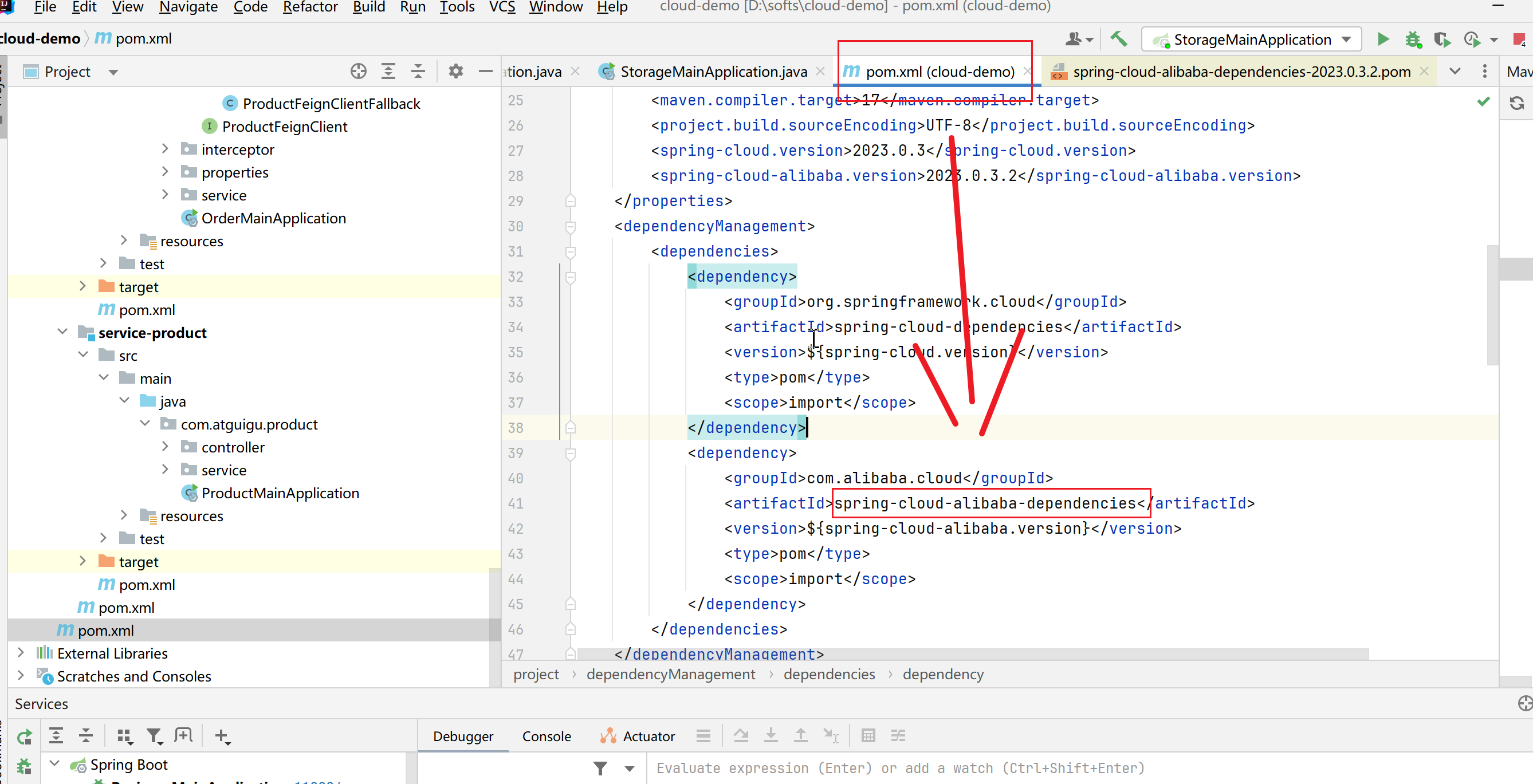Collapse com.atguigu.product package
The height and width of the screenshot is (784, 1533).
tap(144, 424)
